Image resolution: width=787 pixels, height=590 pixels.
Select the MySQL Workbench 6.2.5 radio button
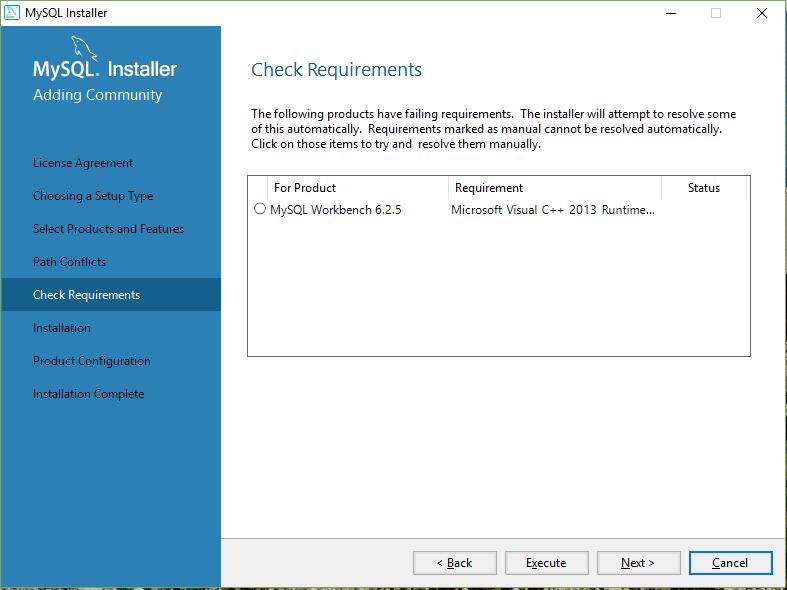(x=260, y=210)
